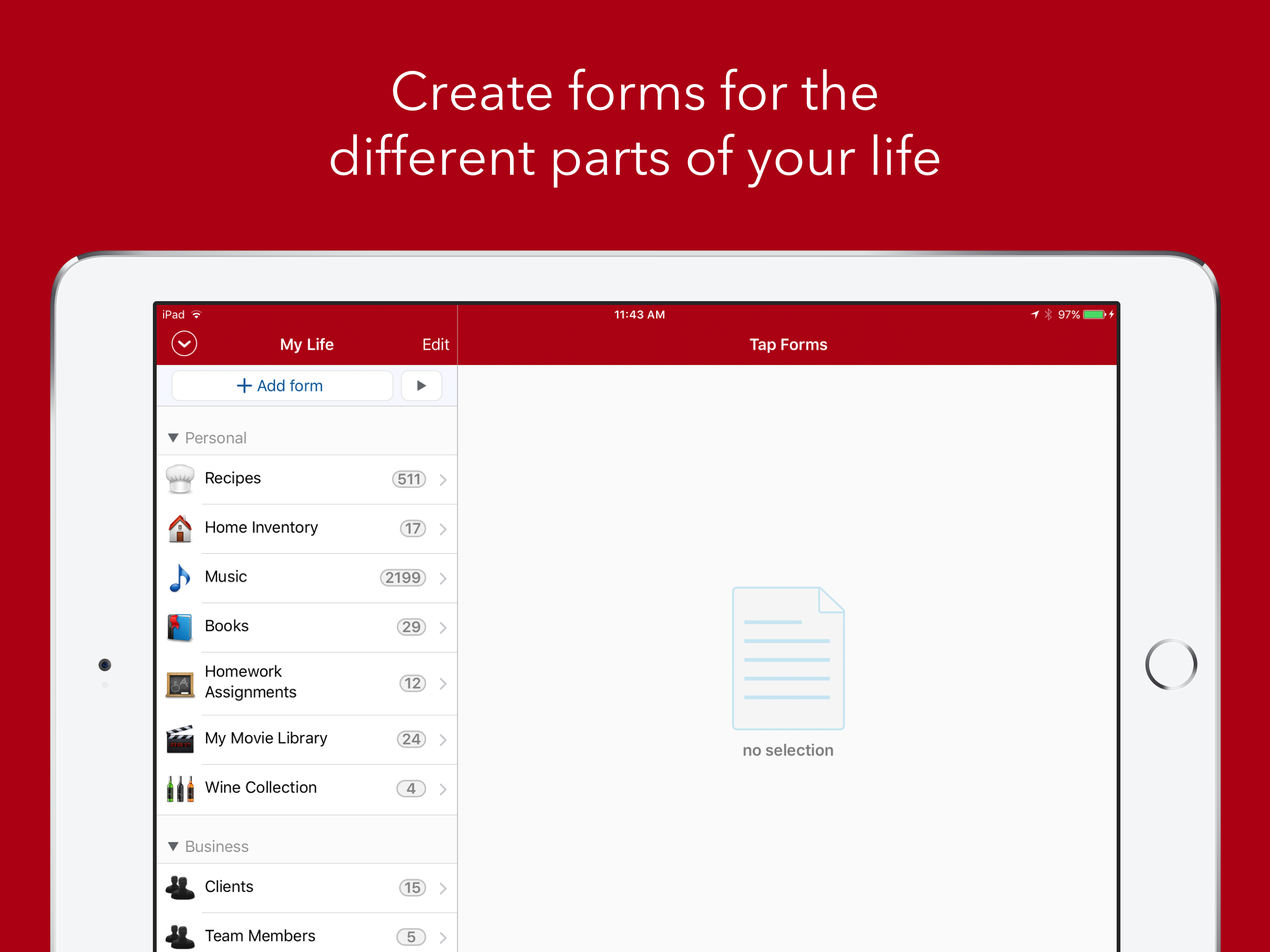This screenshot has height=952, width=1270.
Task: Click the wine bottles icon
Action: [180, 788]
